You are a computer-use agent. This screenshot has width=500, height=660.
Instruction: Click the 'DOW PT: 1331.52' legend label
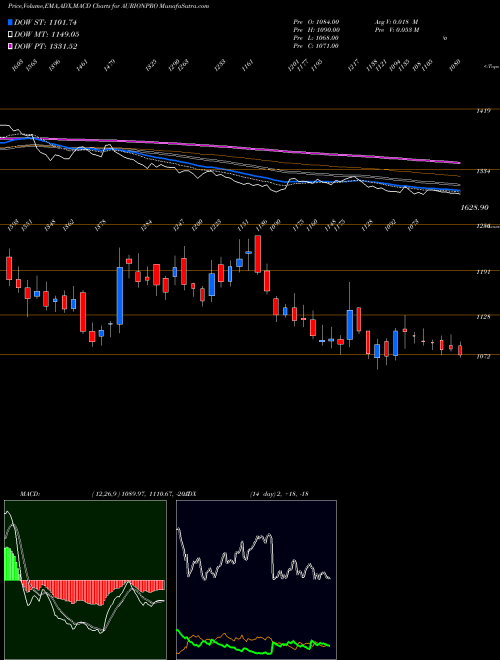click(46, 47)
